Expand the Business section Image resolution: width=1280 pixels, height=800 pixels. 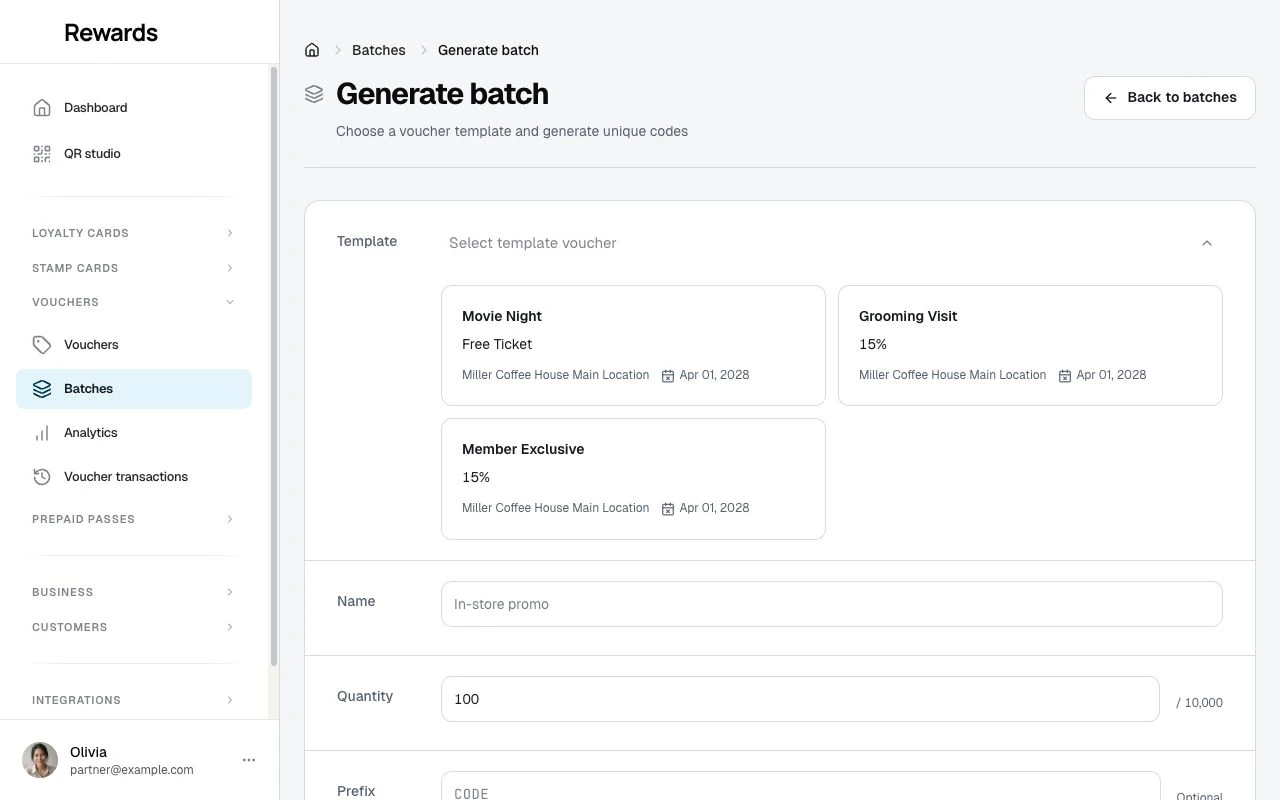click(134, 592)
